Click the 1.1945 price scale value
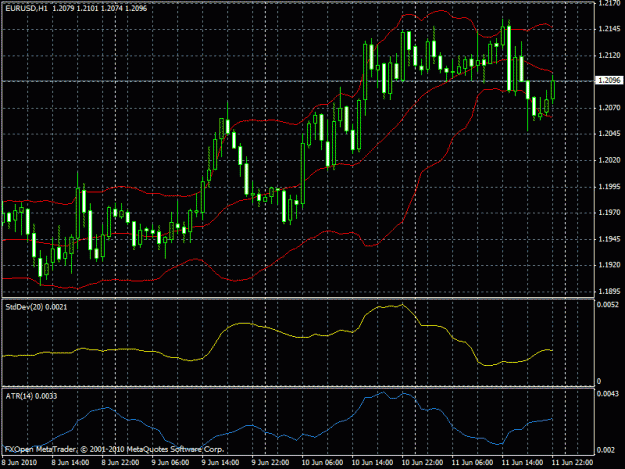This screenshot has width=625, height=469. pyautogui.click(x=609, y=239)
